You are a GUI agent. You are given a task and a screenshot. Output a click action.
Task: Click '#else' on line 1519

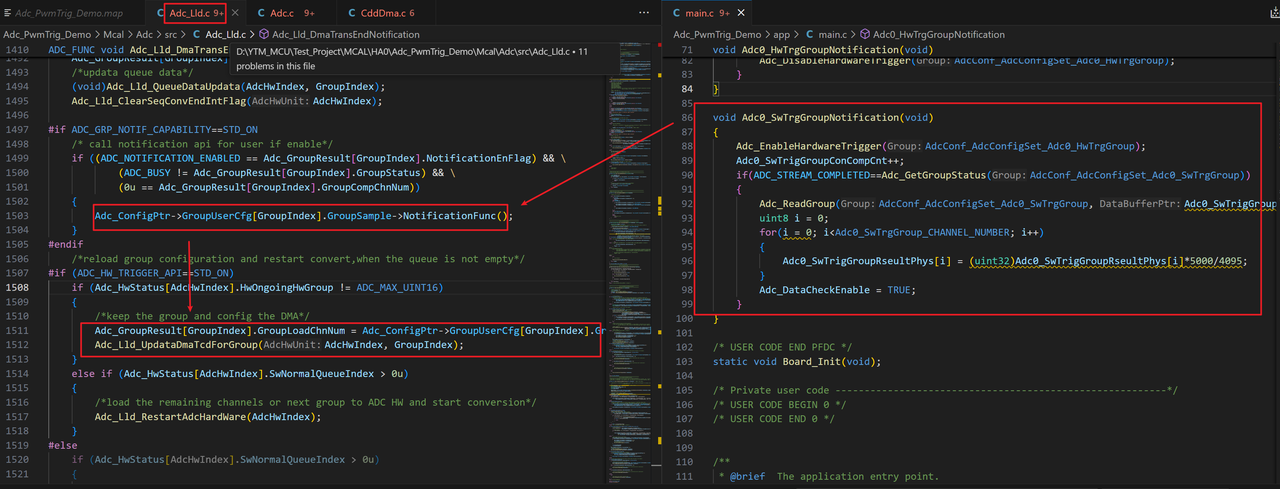(x=63, y=446)
